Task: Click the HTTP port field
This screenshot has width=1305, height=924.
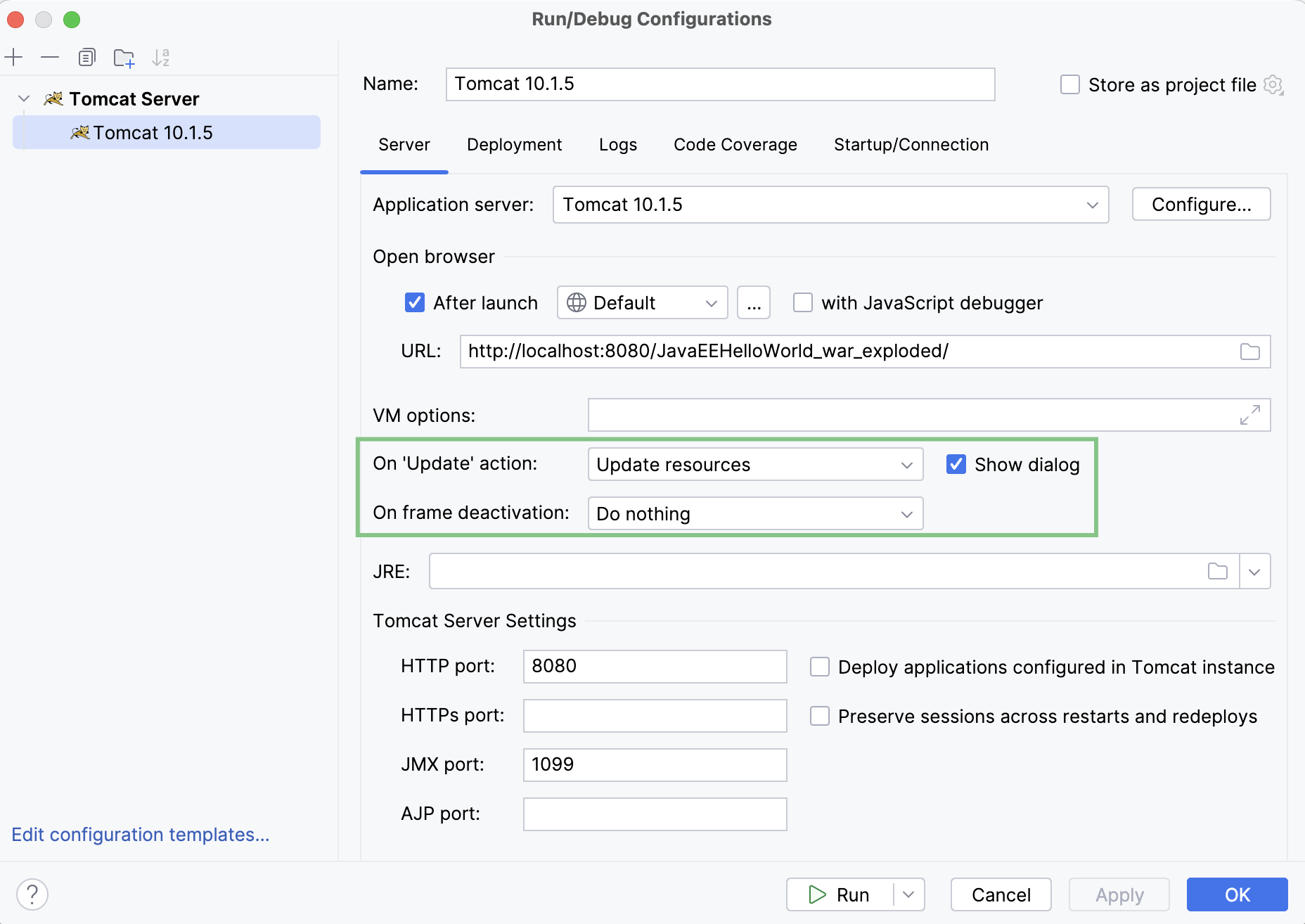Action: pos(655,667)
